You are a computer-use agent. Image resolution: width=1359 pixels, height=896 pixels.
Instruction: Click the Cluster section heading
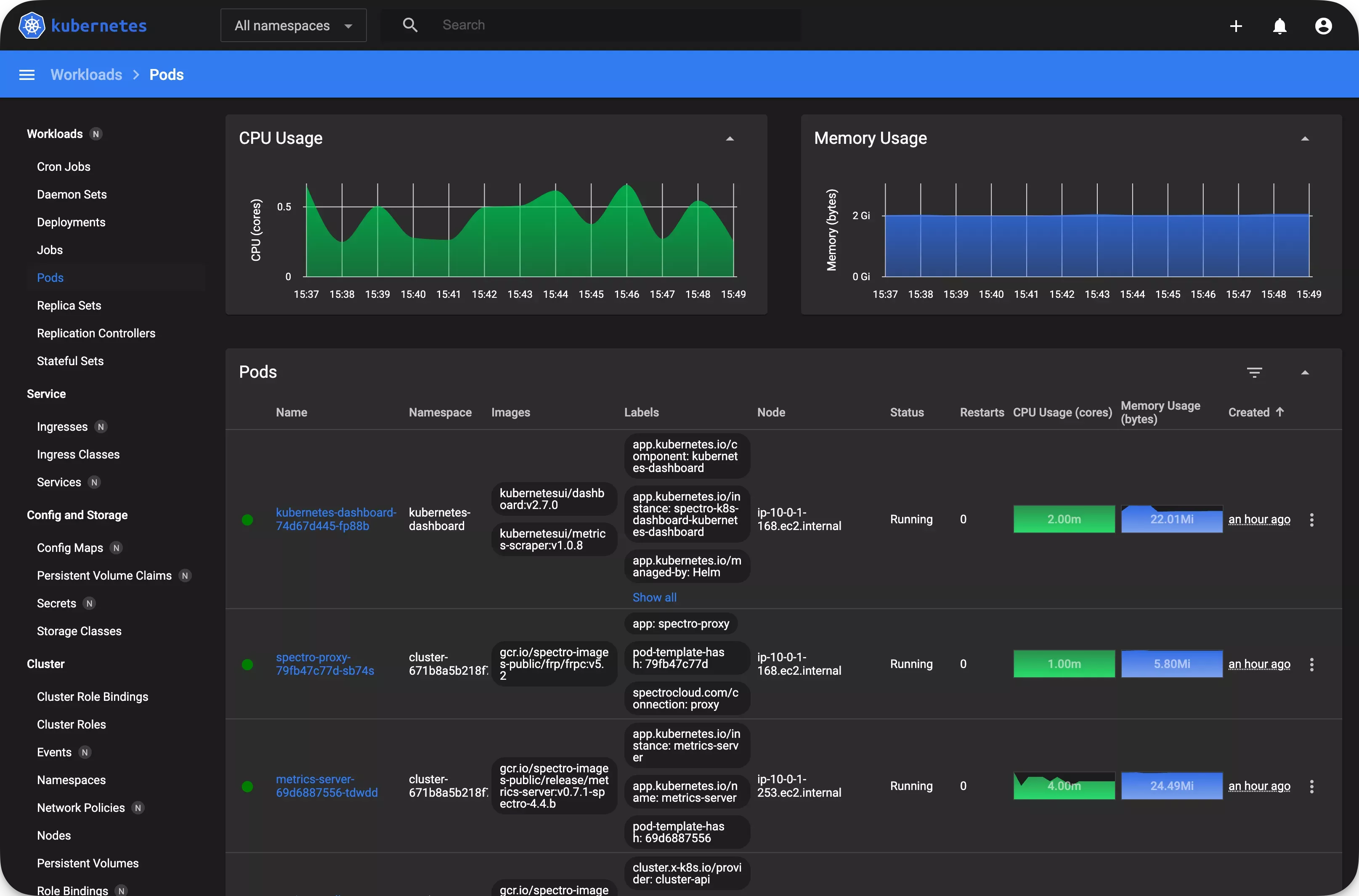[46, 664]
